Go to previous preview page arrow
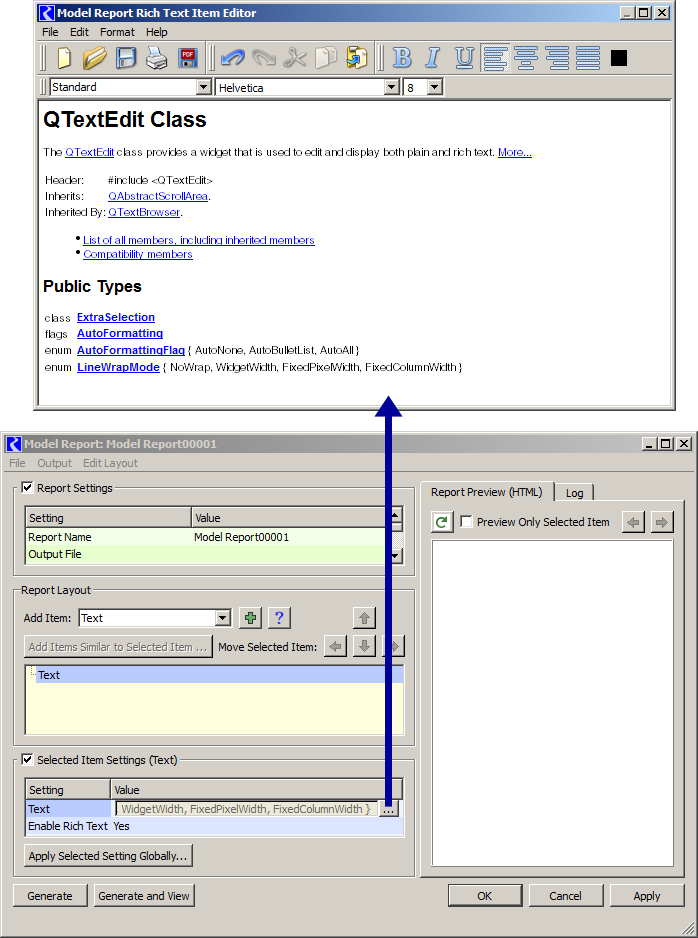Viewport: 698px width, 938px height. 633,522
